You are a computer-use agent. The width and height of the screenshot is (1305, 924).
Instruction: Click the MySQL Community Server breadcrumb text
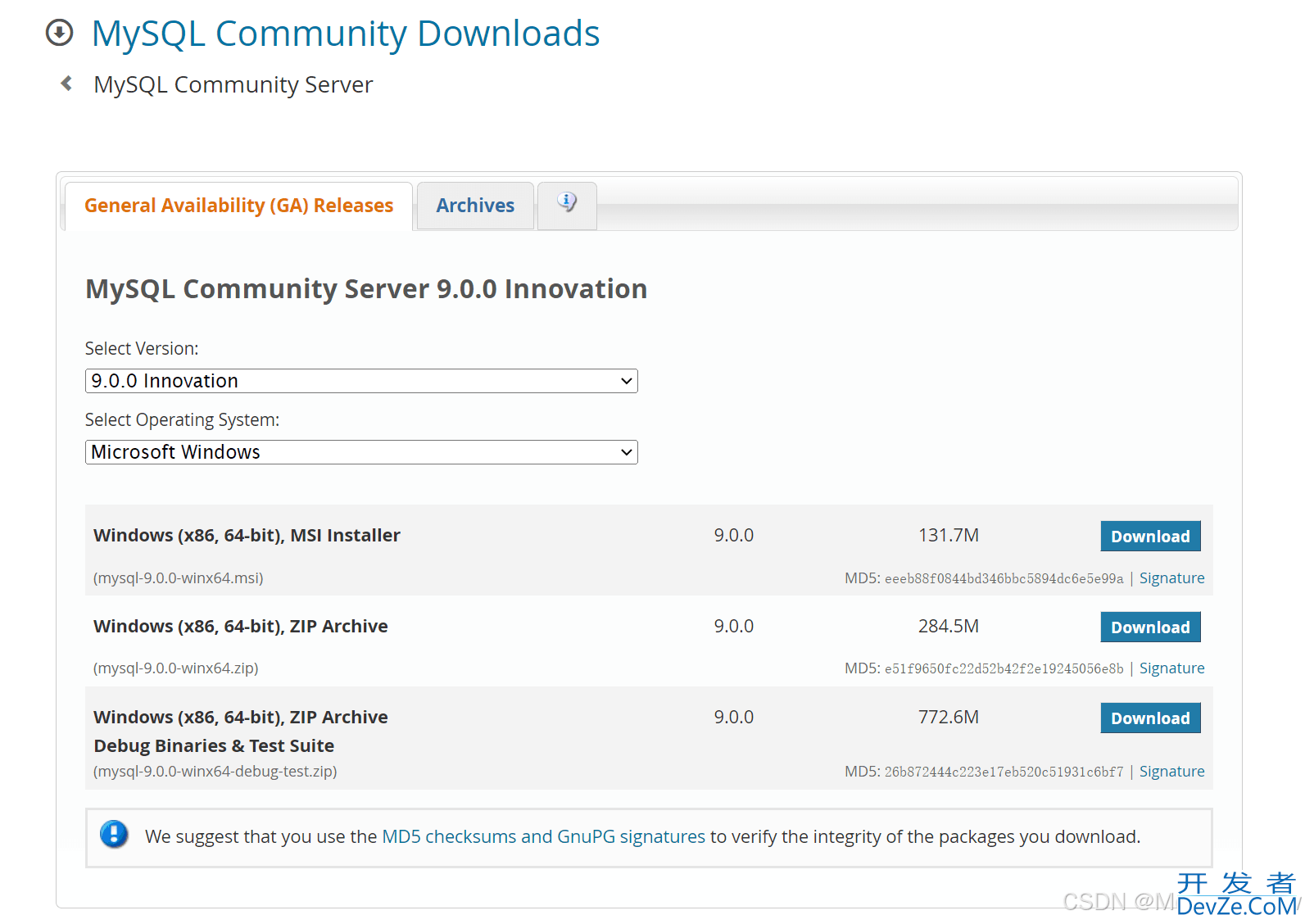tap(233, 84)
